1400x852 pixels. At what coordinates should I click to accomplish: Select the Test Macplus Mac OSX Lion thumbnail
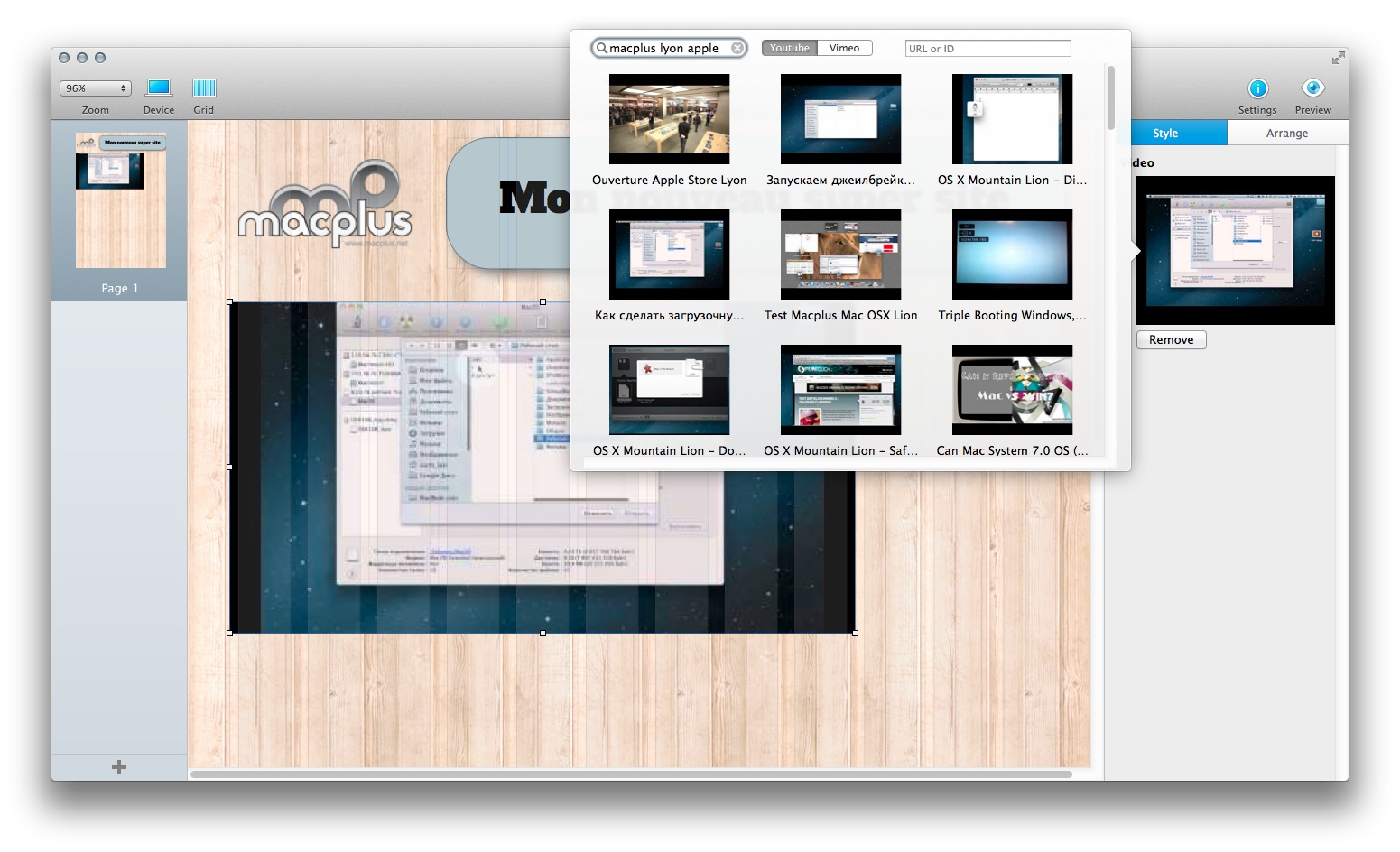(x=841, y=255)
